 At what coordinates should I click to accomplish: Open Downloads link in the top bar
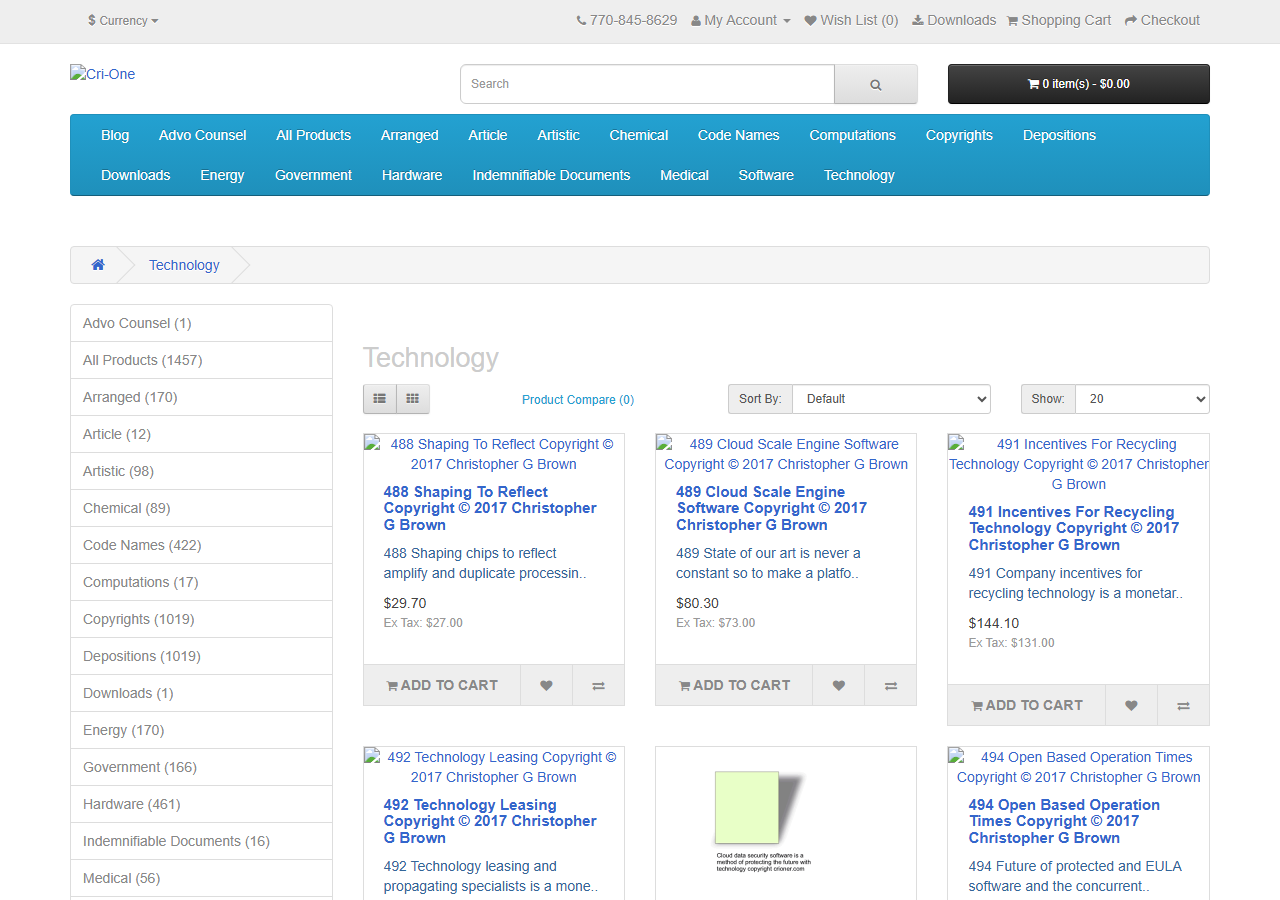pyautogui.click(x=953, y=20)
